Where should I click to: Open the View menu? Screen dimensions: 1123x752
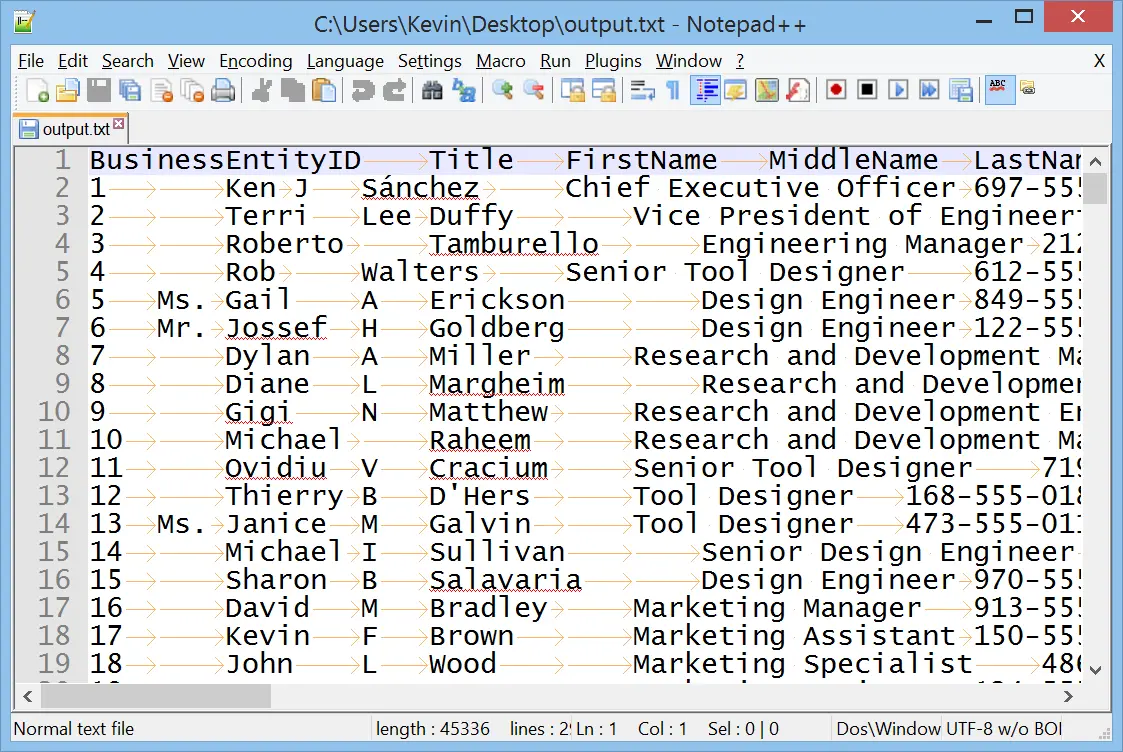point(186,62)
